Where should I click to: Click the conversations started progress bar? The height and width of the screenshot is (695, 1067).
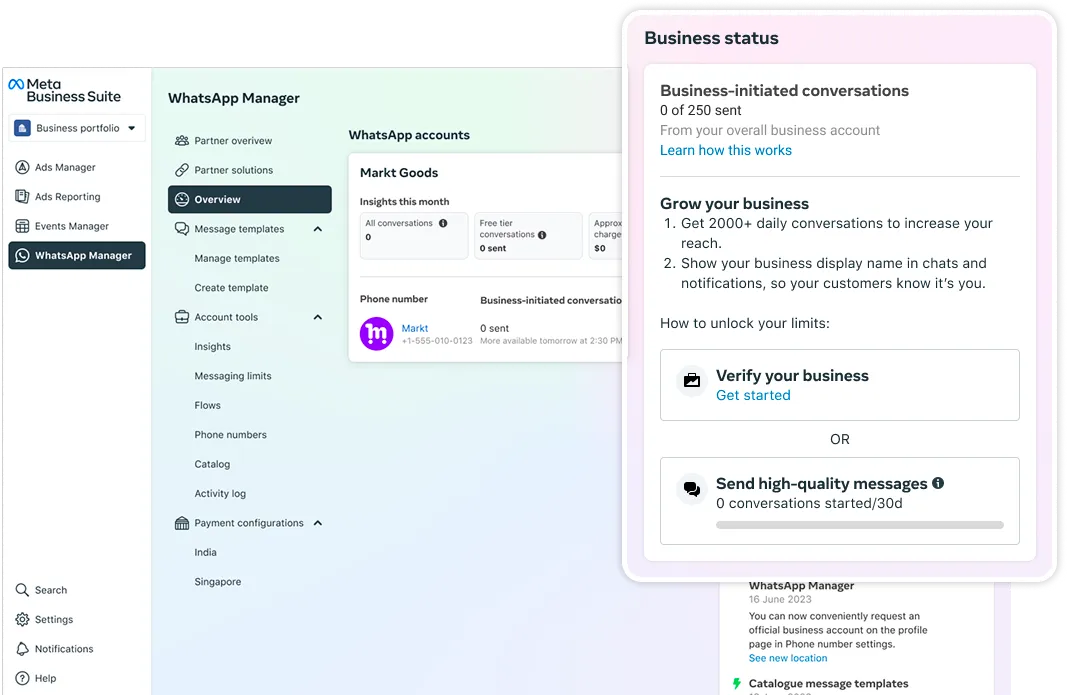[x=859, y=524]
